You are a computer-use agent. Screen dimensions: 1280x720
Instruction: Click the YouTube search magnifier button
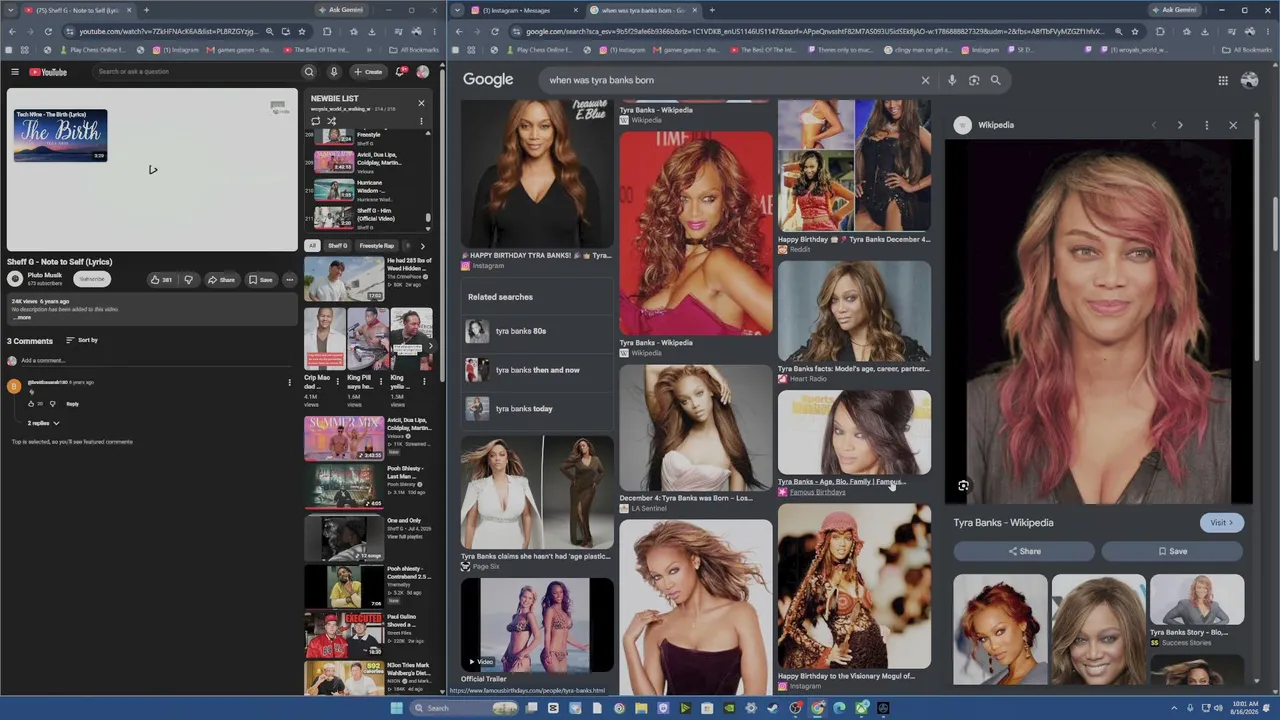(309, 72)
